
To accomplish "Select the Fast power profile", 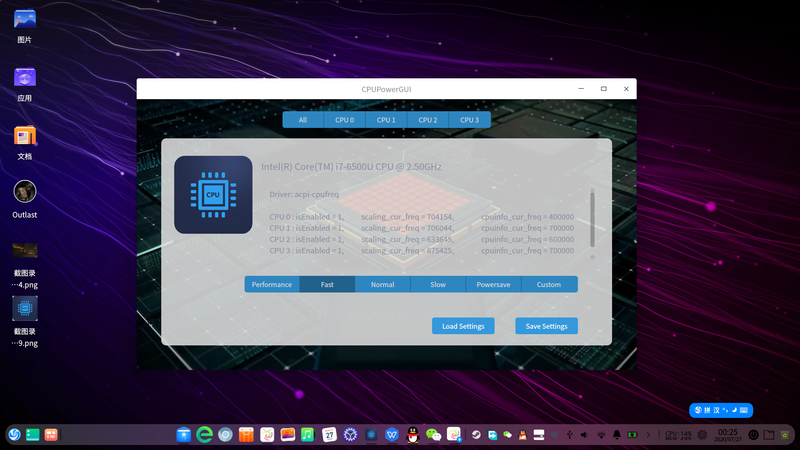I will pos(327,284).
